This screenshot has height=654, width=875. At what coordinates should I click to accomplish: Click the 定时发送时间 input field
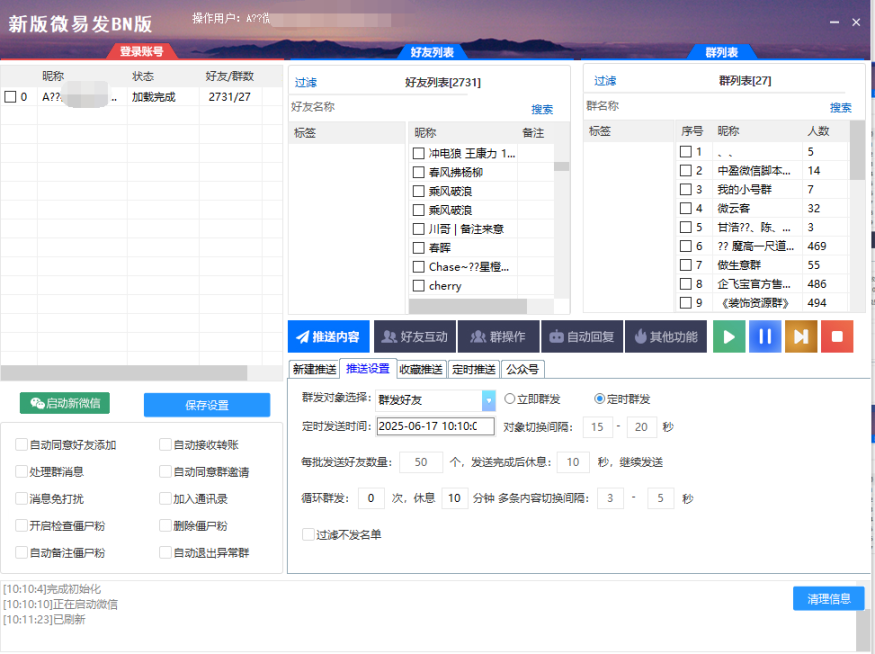click(435, 427)
